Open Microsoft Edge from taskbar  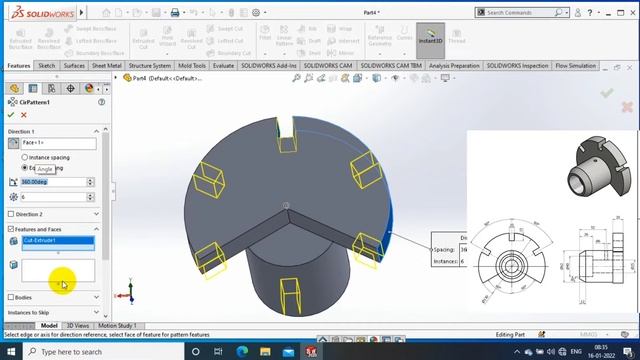pyautogui.click(x=242, y=351)
